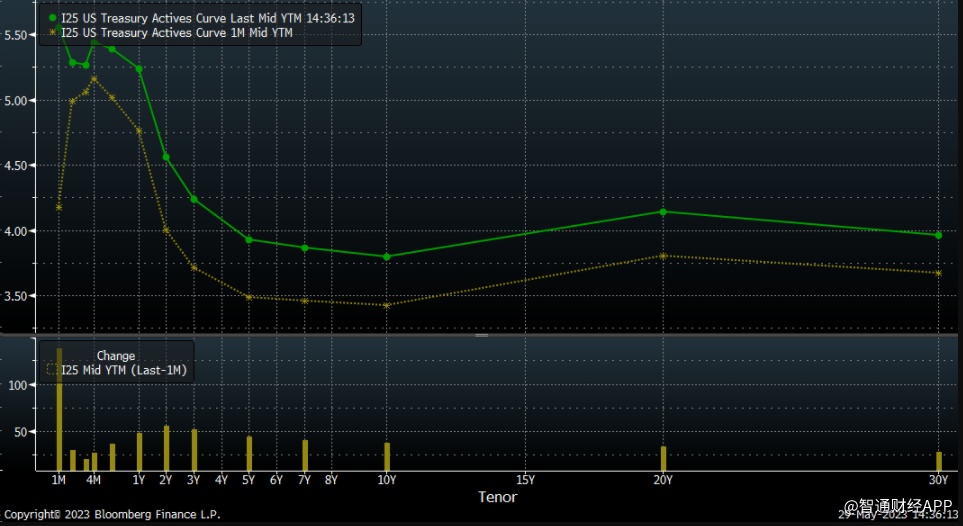The height and width of the screenshot is (526, 963).
Task: Select the green 20Y data point on the curve
Action: (663, 211)
